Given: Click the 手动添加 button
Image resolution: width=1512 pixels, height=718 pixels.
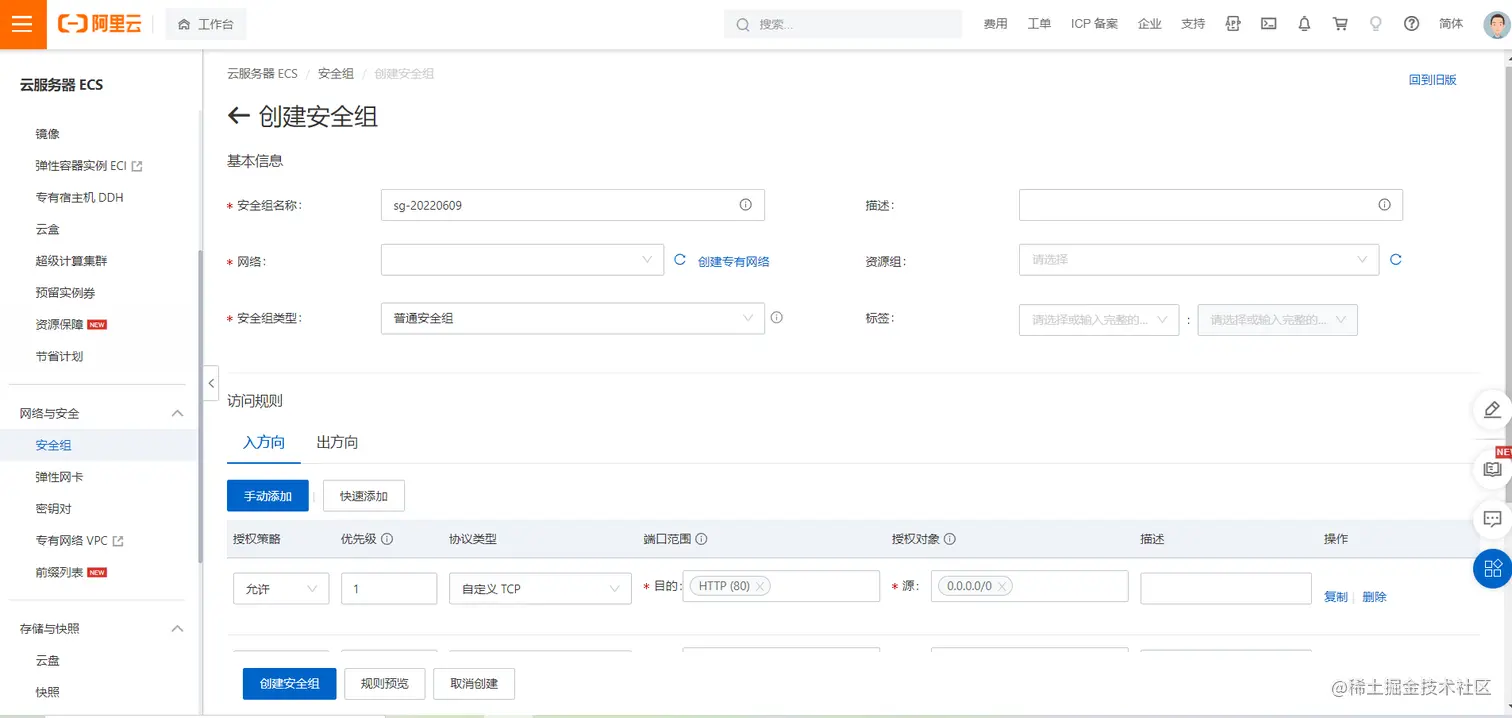Looking at the screenshot, I should pos(268,496).
